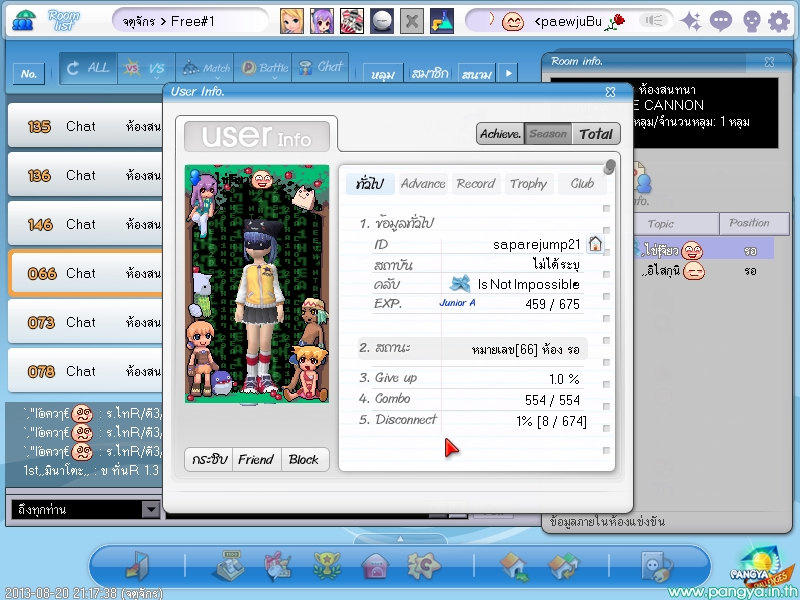Image resolution: width=800 pixels, height=600 pixels.
Task: Close the User Info window
Action: click(610, 92)
